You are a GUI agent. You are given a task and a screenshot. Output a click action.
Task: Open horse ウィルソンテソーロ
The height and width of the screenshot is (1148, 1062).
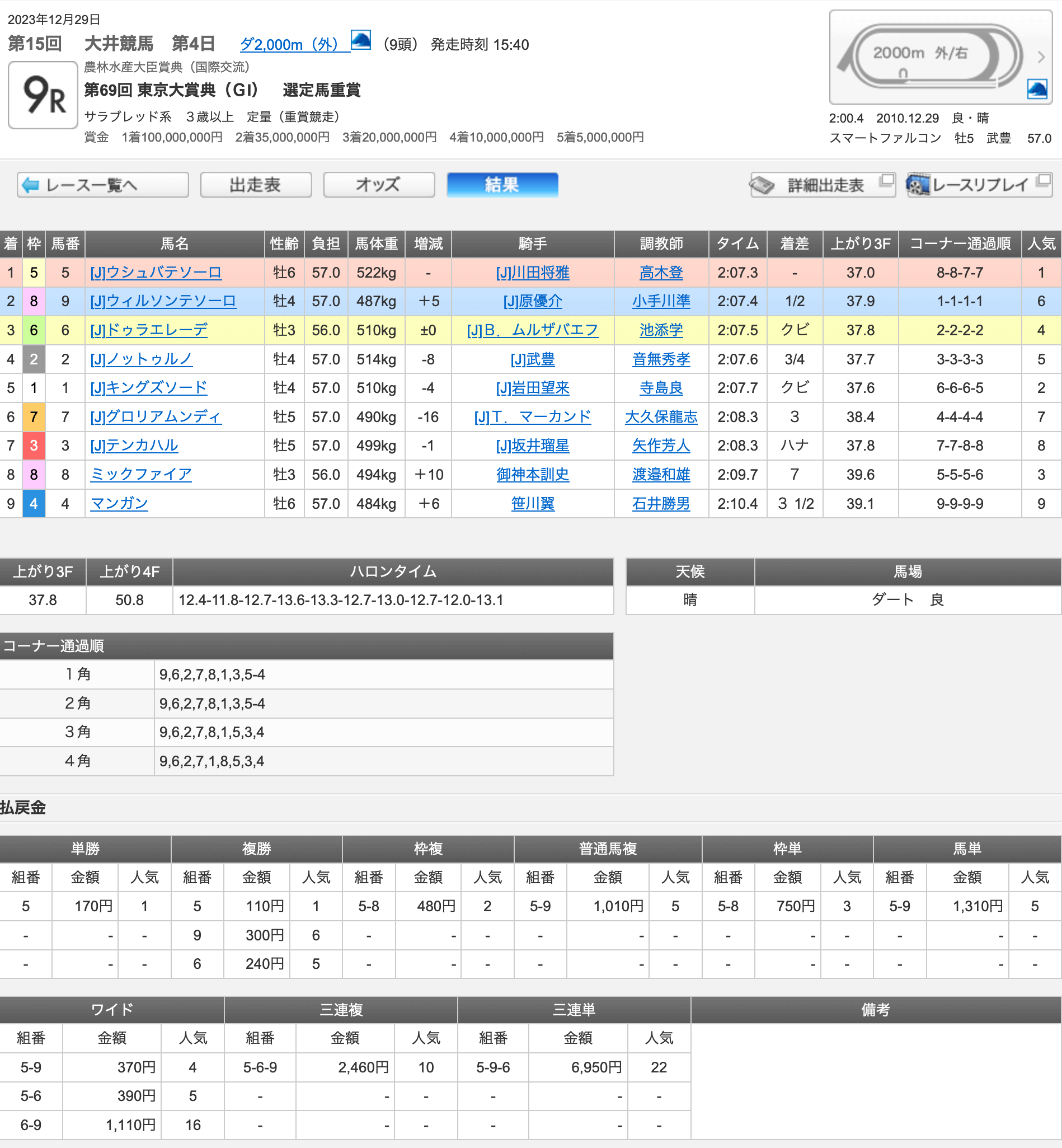163,301
